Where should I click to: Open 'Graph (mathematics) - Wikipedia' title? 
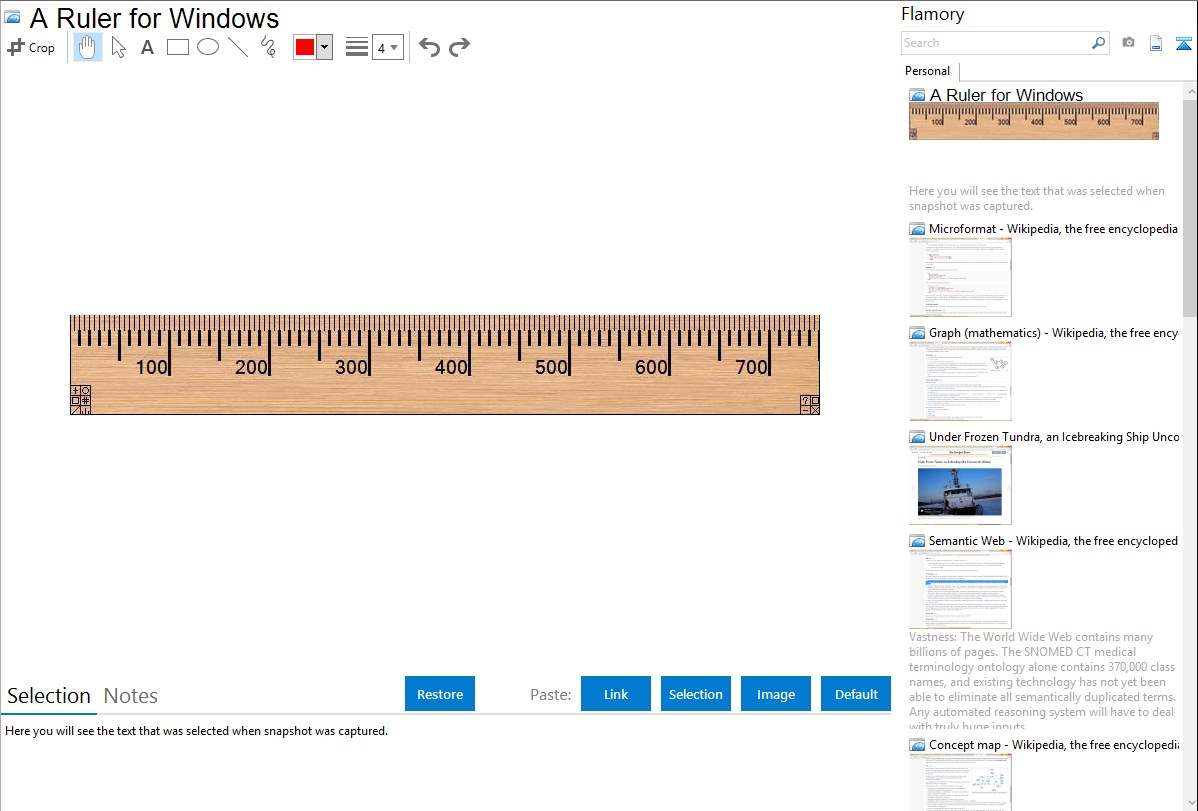coord(1053,333)
